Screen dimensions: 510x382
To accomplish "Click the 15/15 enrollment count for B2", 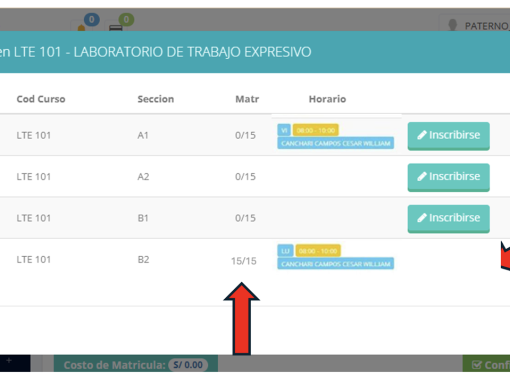I will [x=244, y=261].
